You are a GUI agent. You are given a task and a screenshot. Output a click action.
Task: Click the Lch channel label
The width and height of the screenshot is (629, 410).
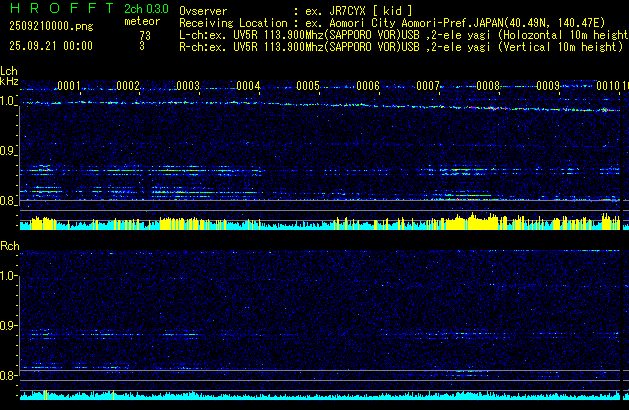click(x=9, y=70)
